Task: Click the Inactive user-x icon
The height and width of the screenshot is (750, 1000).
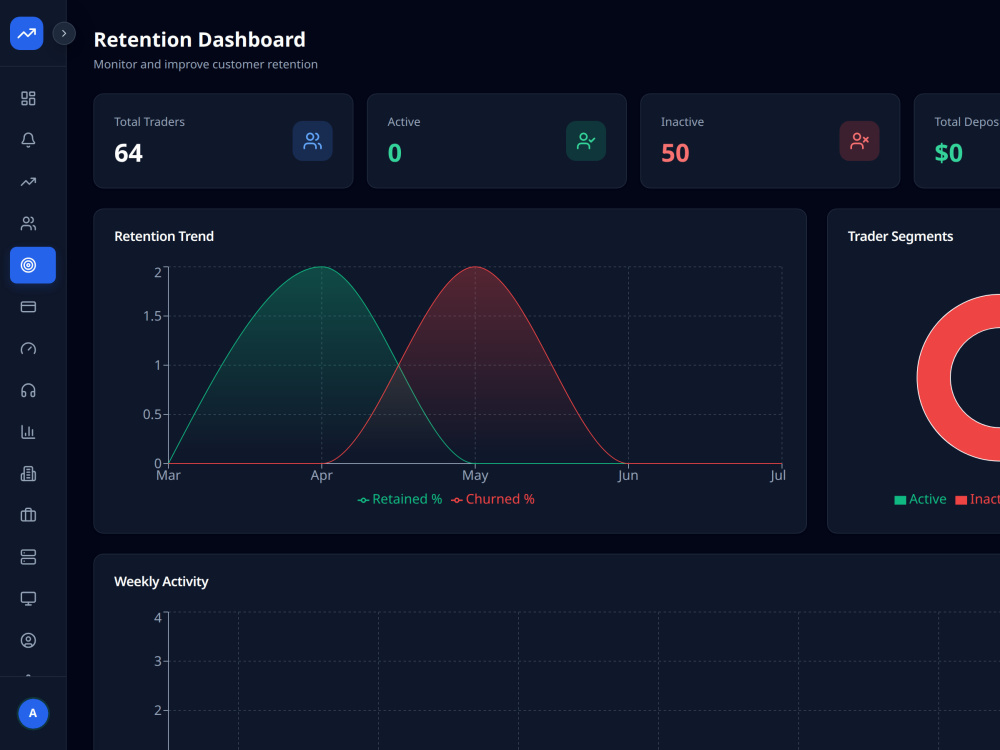Action: point(859,141)
